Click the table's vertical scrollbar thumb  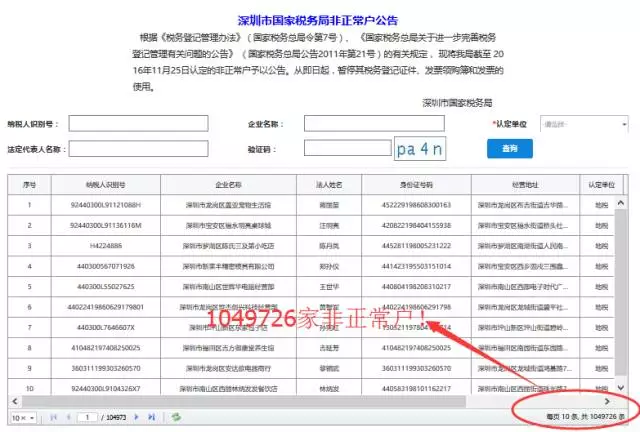[621, 292]
